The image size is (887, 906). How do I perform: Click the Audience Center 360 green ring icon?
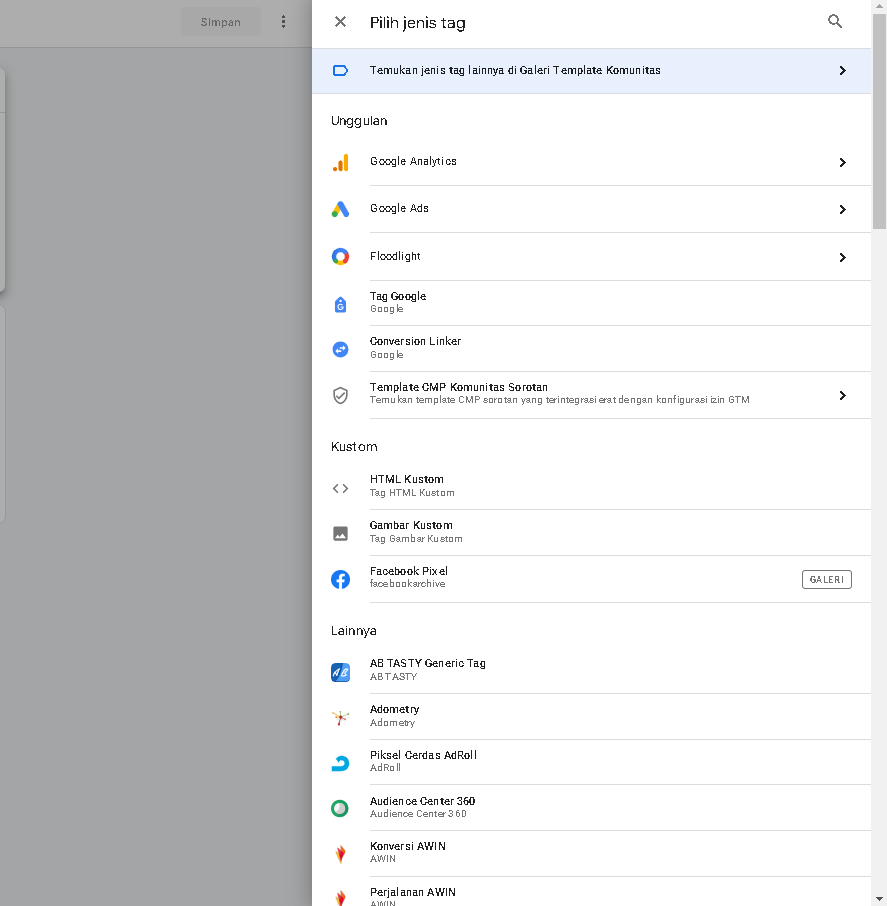(x=340, y=808)
